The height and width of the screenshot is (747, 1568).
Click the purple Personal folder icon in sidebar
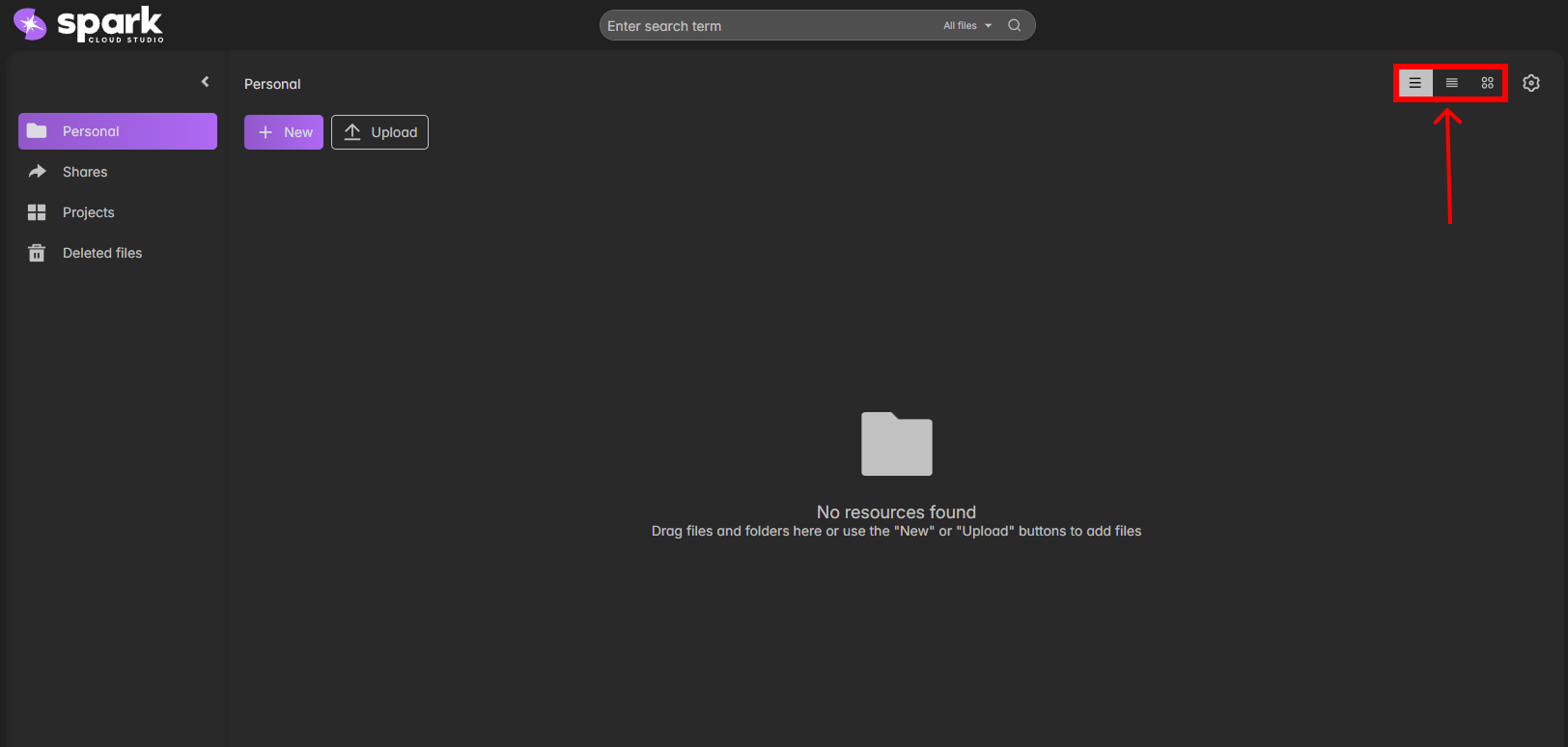37,131
